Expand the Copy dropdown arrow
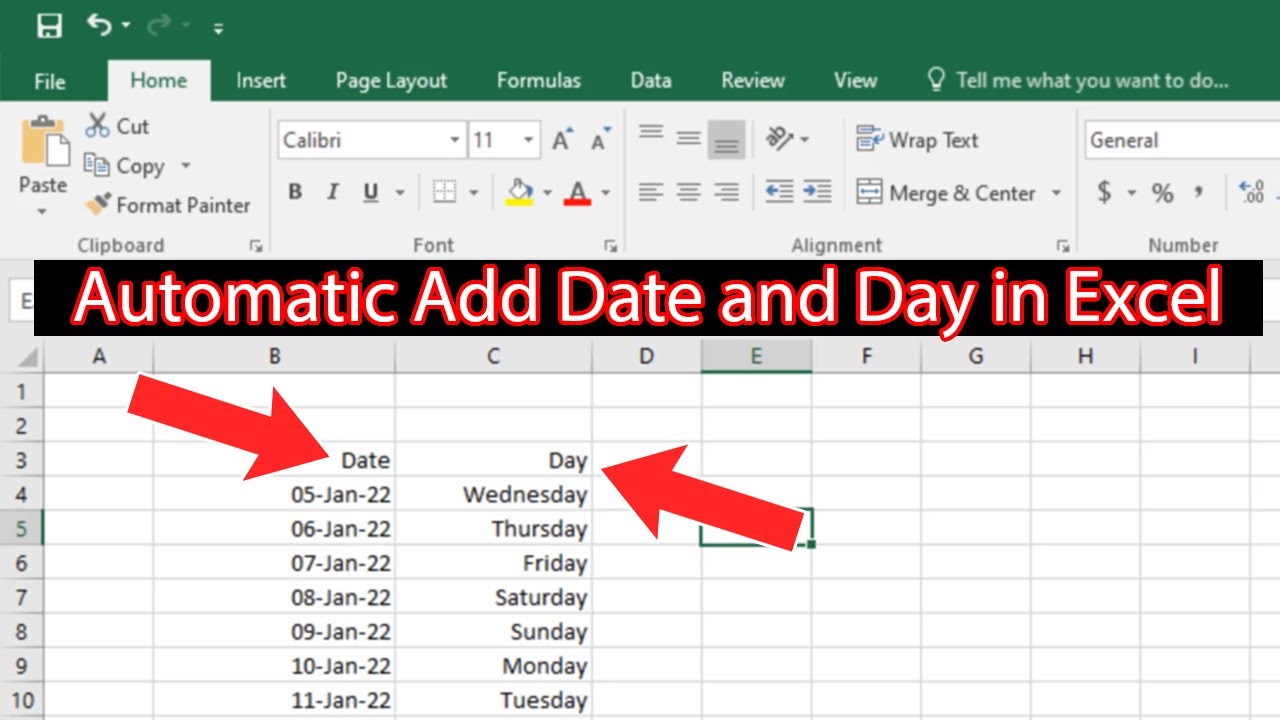This screenshot has height=720, width=1280. click(x=185, y=166)
